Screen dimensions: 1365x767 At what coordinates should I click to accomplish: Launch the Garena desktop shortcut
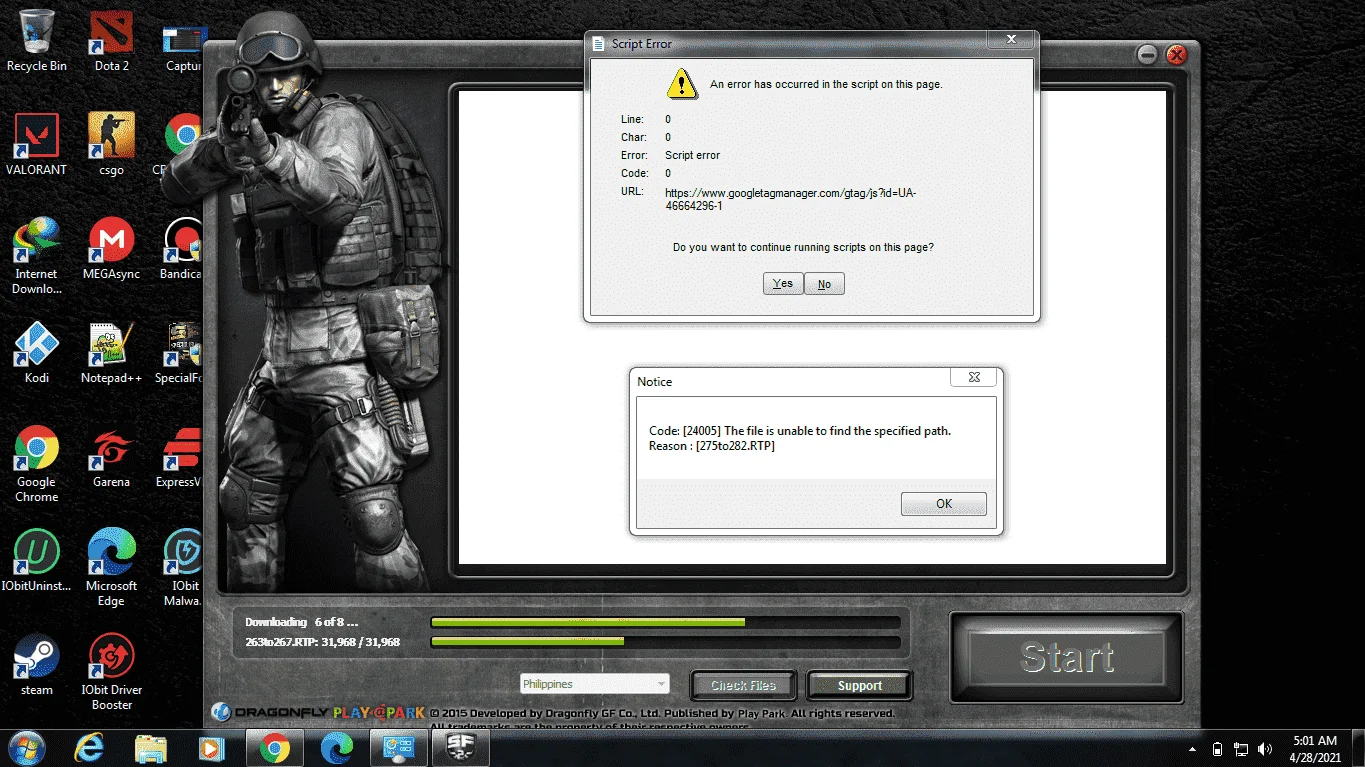pos(111,456)
